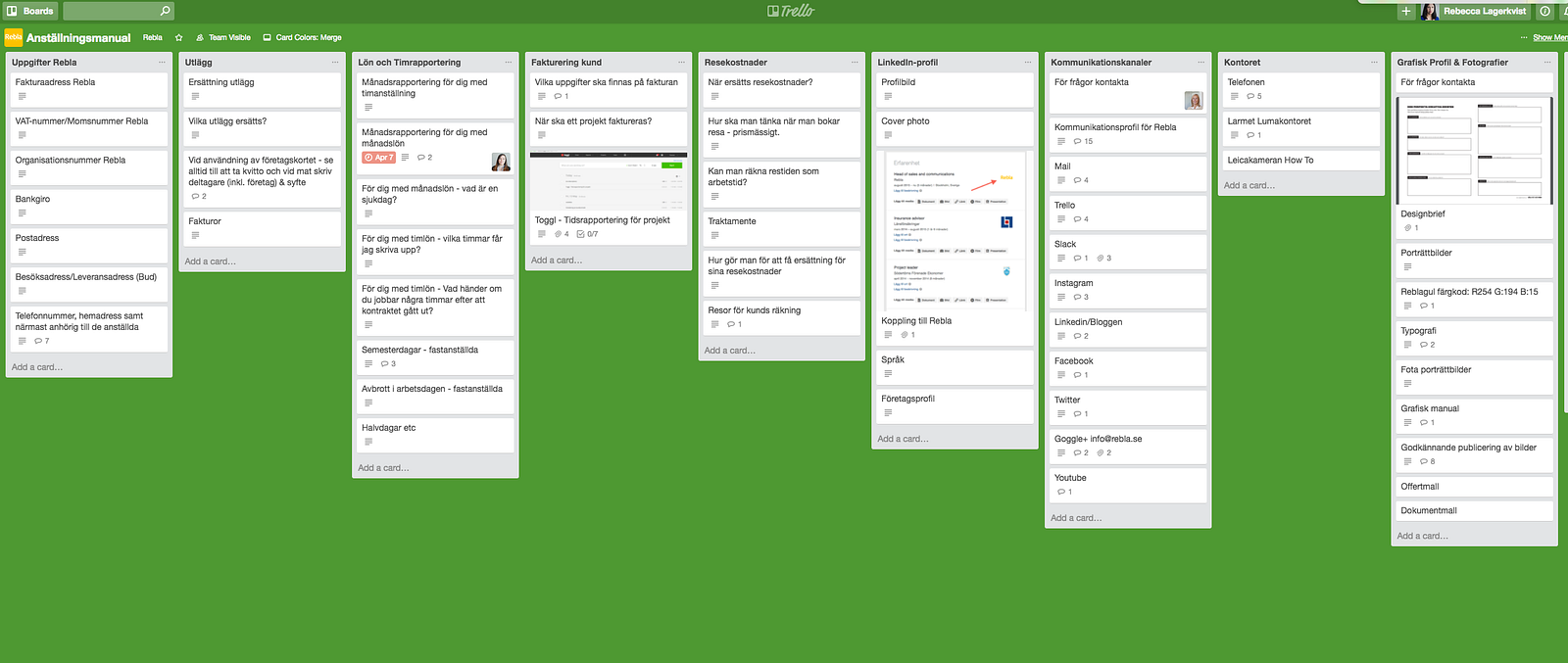Click the plus create icon in header
The image size is (1568, 663).
1406,11
